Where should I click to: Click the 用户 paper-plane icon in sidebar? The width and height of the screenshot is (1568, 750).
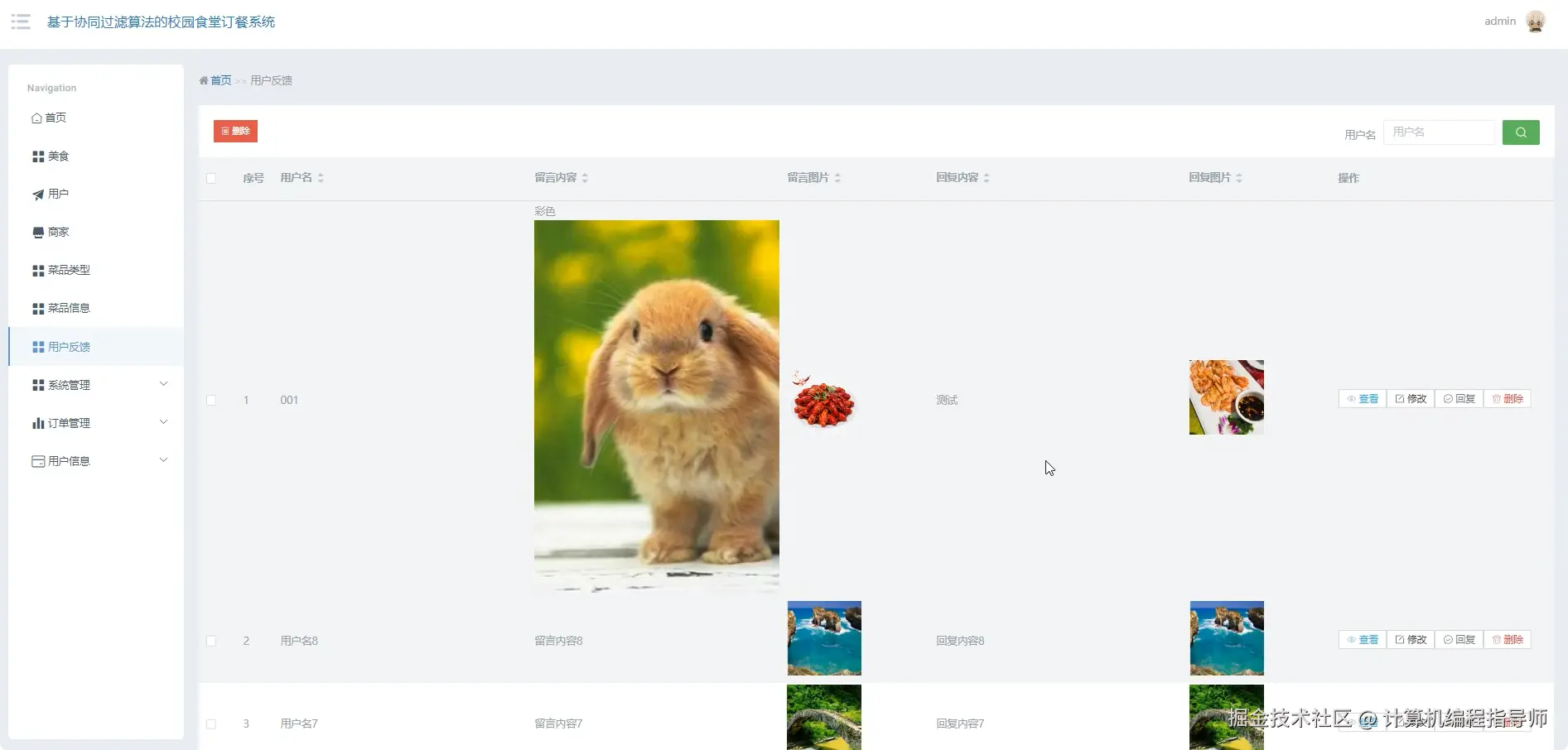(38, 195)
